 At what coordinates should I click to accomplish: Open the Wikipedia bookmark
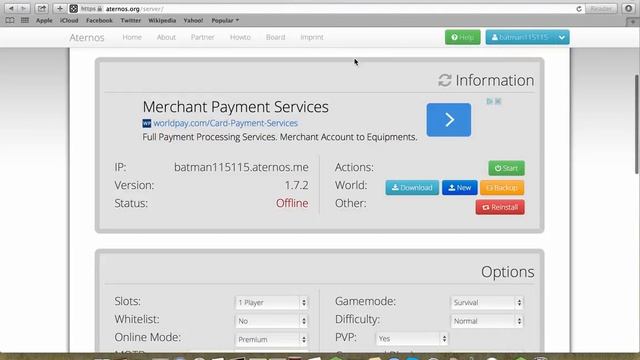pos(162,20)
